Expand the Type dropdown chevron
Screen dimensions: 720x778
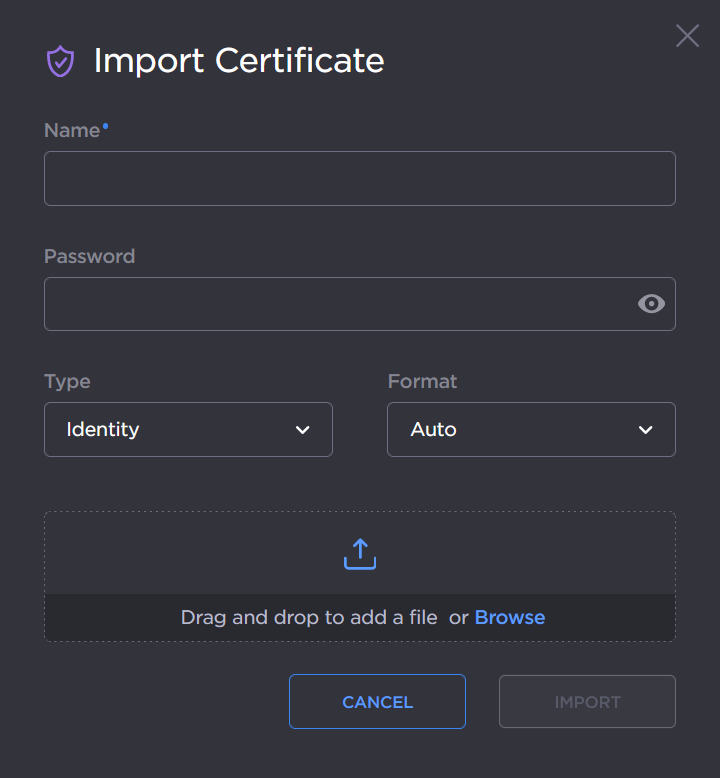(303, 430)
